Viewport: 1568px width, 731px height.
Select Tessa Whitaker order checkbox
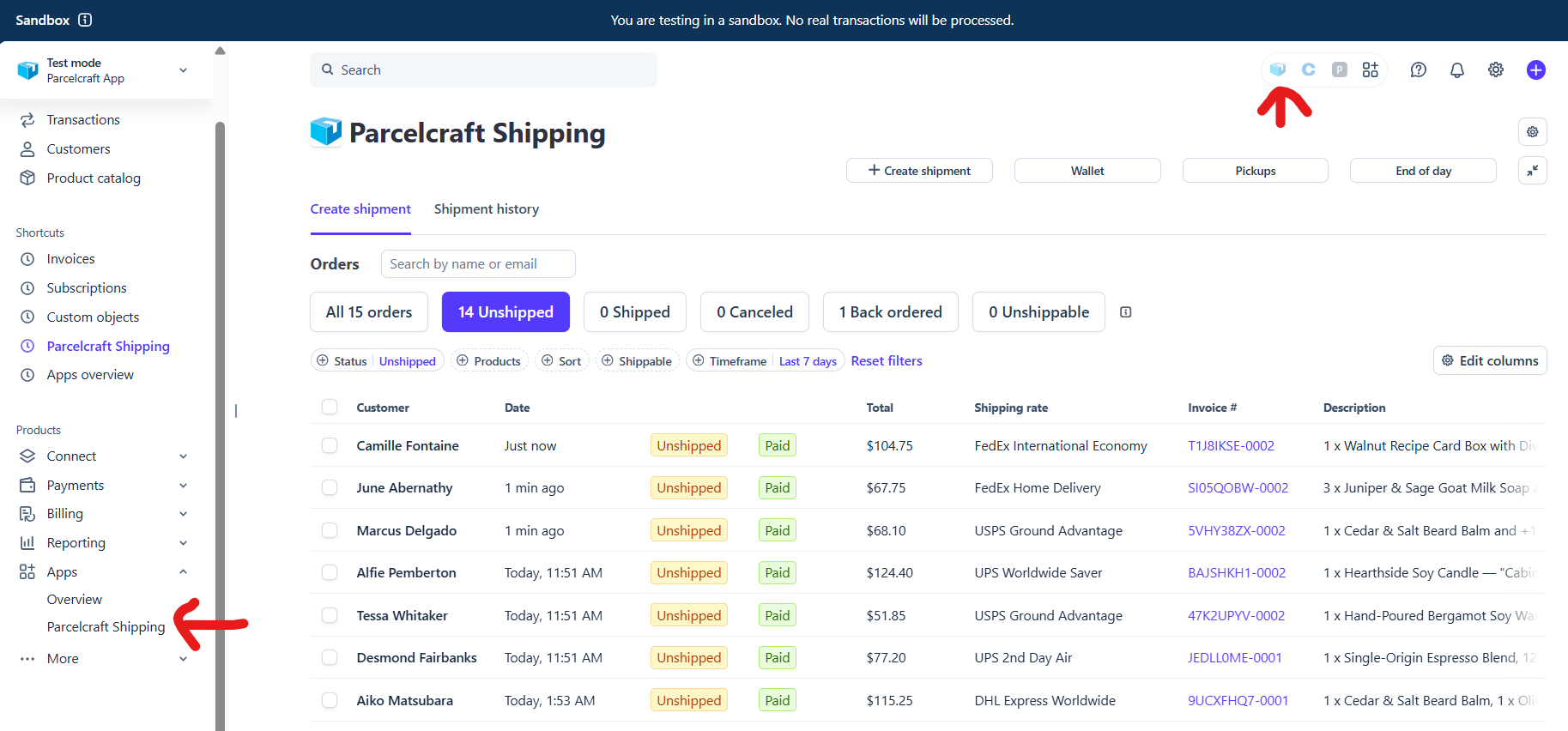330,615
